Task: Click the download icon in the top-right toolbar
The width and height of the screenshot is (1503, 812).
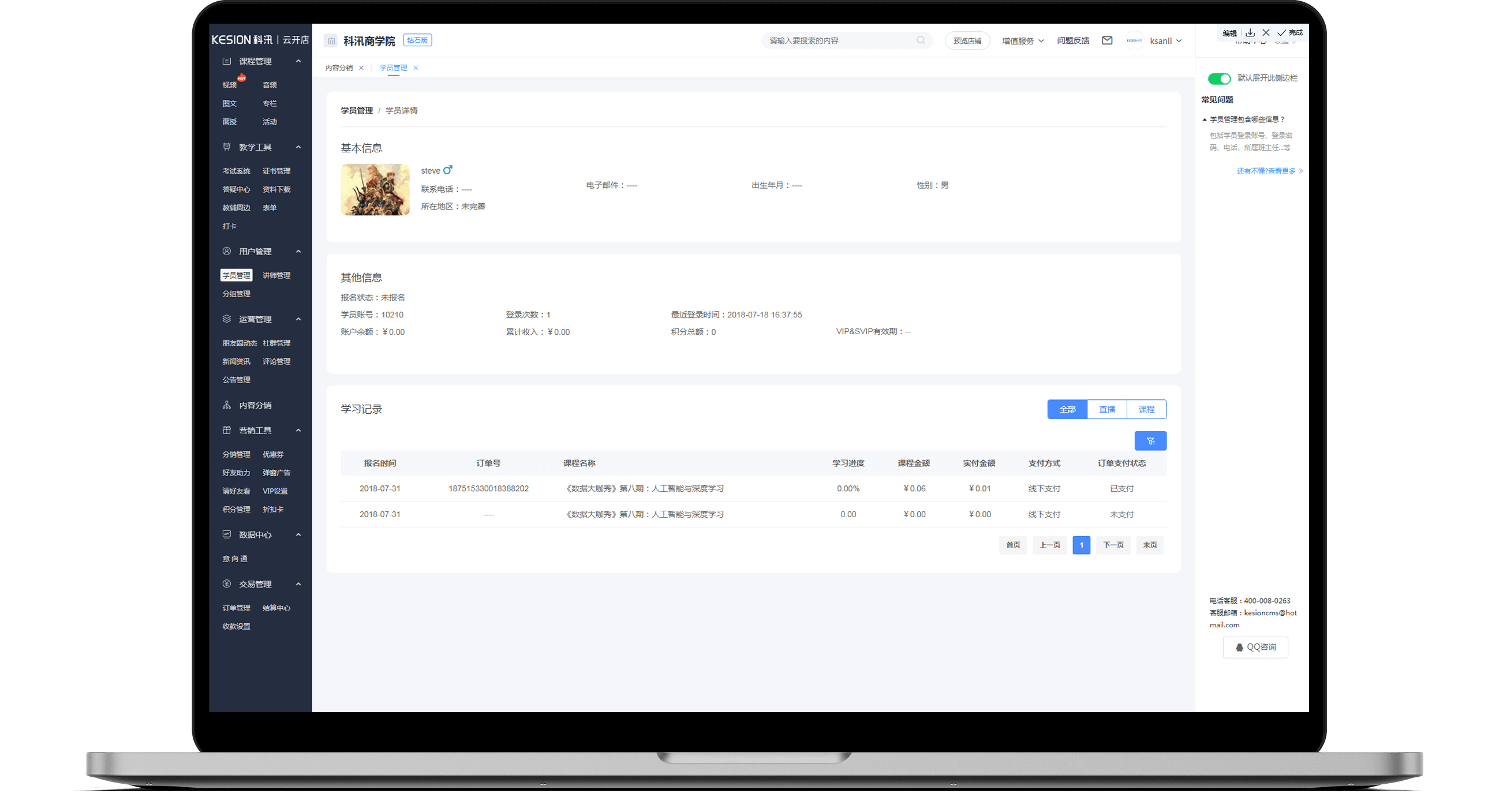Action: pyautogui.click(x=1250, y=33)
